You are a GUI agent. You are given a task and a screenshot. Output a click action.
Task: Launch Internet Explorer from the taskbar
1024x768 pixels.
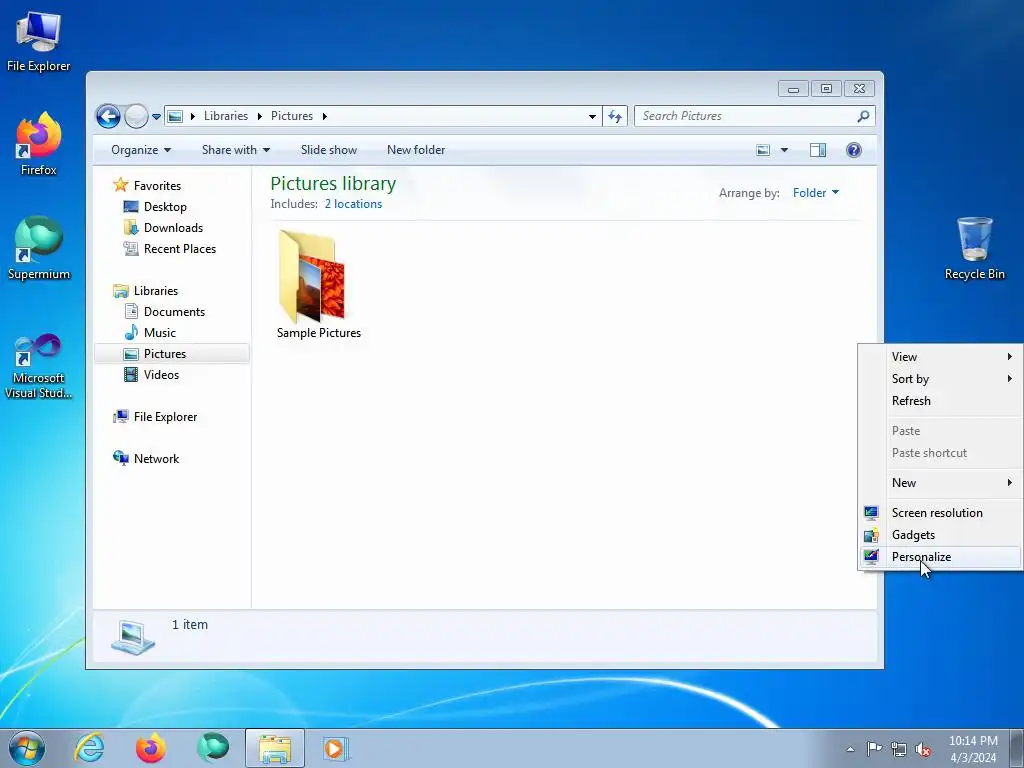pos(89,748)
